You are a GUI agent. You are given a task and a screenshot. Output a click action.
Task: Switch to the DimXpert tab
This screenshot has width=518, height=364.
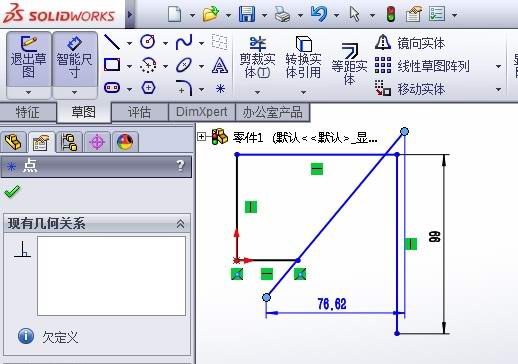(x=202, y=112)
